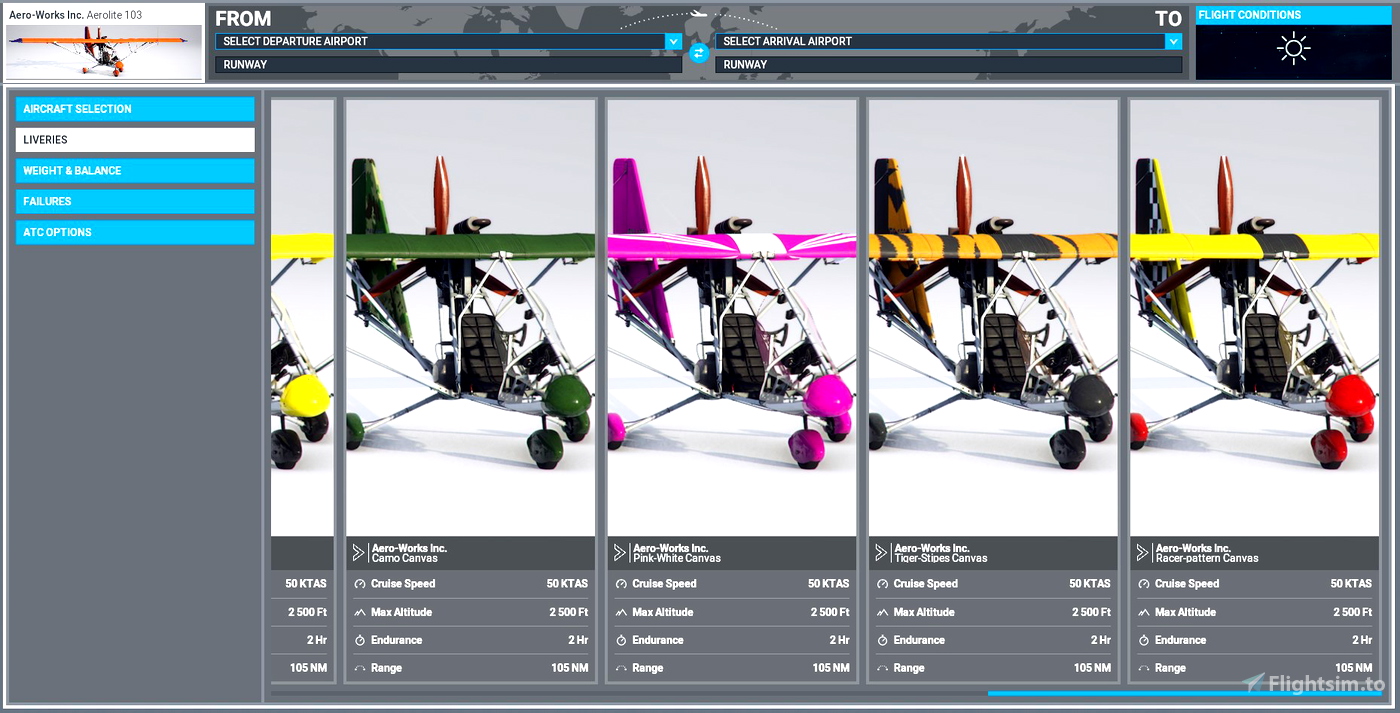Switch to the Liveries tab
Screen dimensions: 1400x713
[x=135, y=140]
